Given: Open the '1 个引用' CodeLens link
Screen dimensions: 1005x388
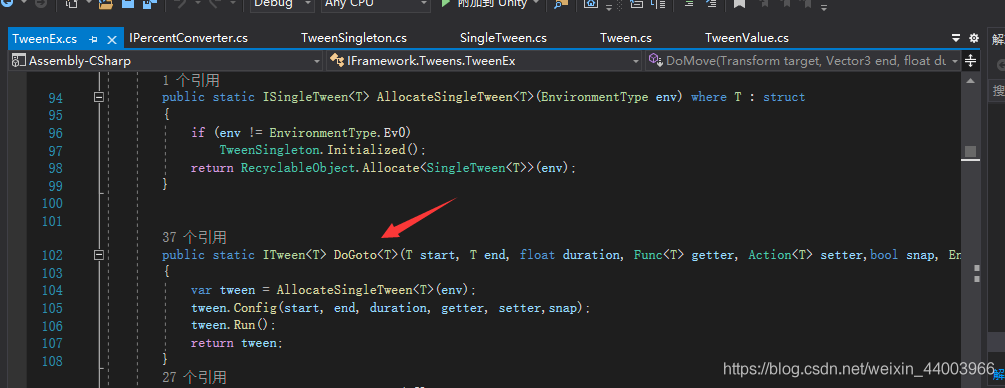Looking at the screenshot, I should point(191,80).
